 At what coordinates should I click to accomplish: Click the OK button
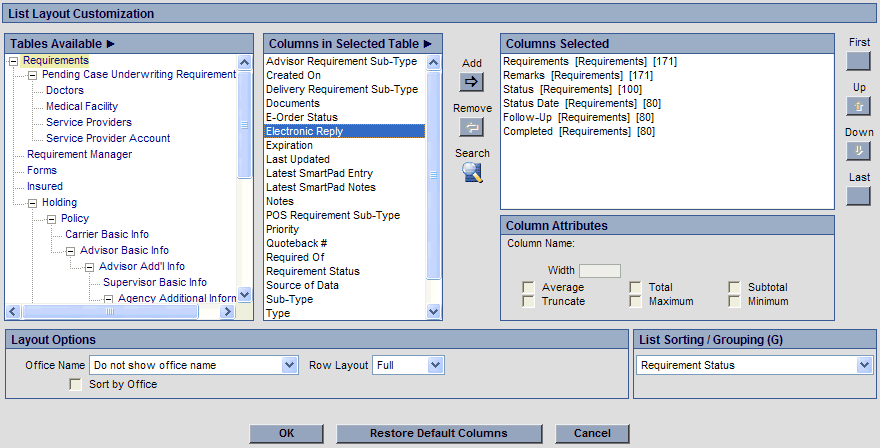tap(287, 434)
